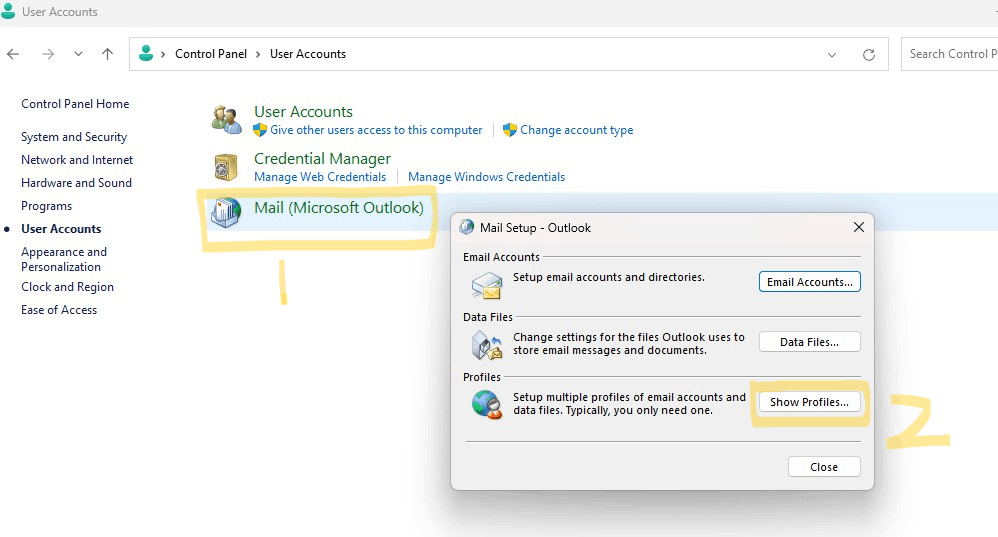Go forward with the right arrow
998x537 pixels.
coord(48,54)
